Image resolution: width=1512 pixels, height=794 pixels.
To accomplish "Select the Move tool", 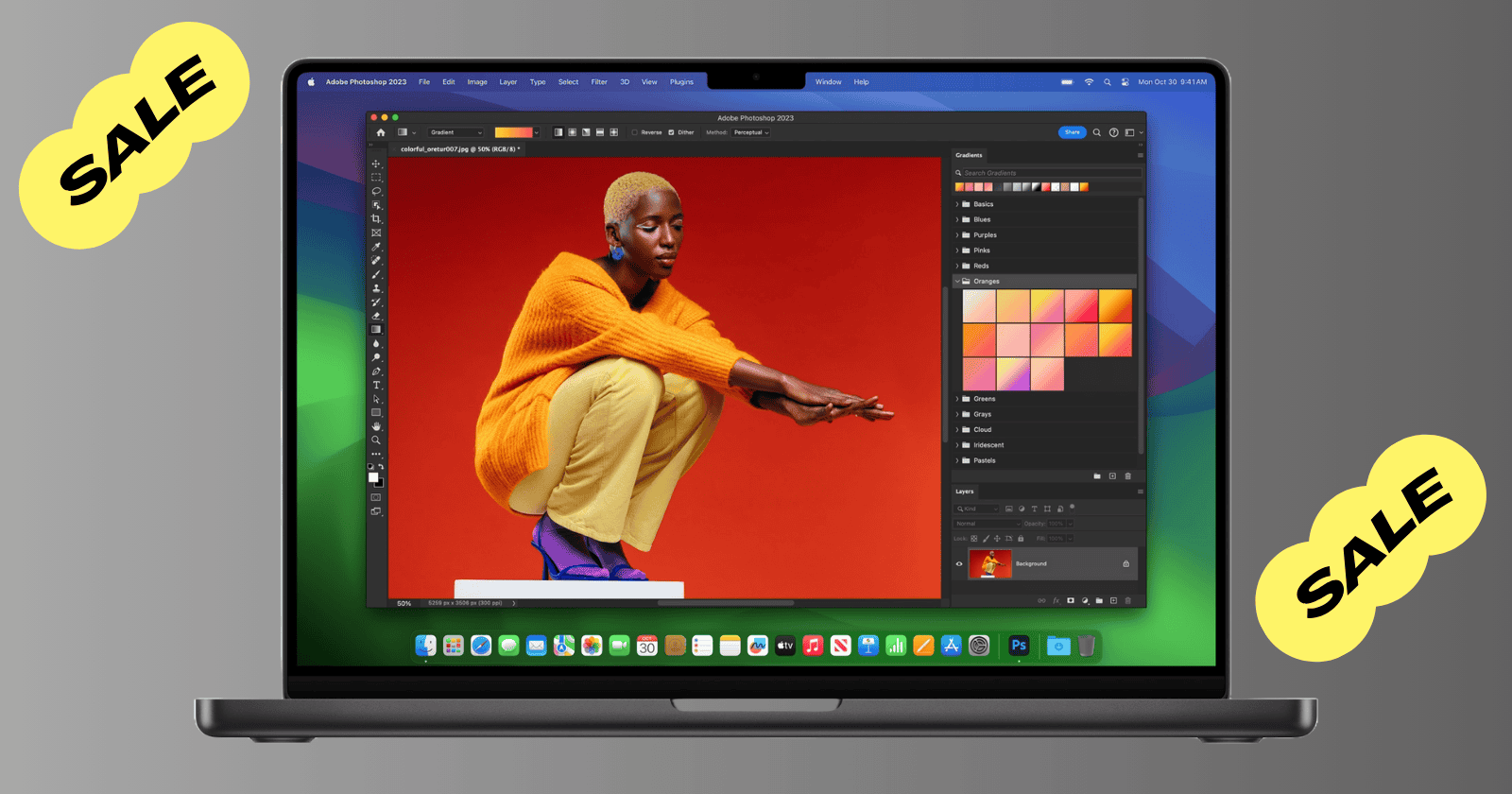I will [x=376, y=164].
